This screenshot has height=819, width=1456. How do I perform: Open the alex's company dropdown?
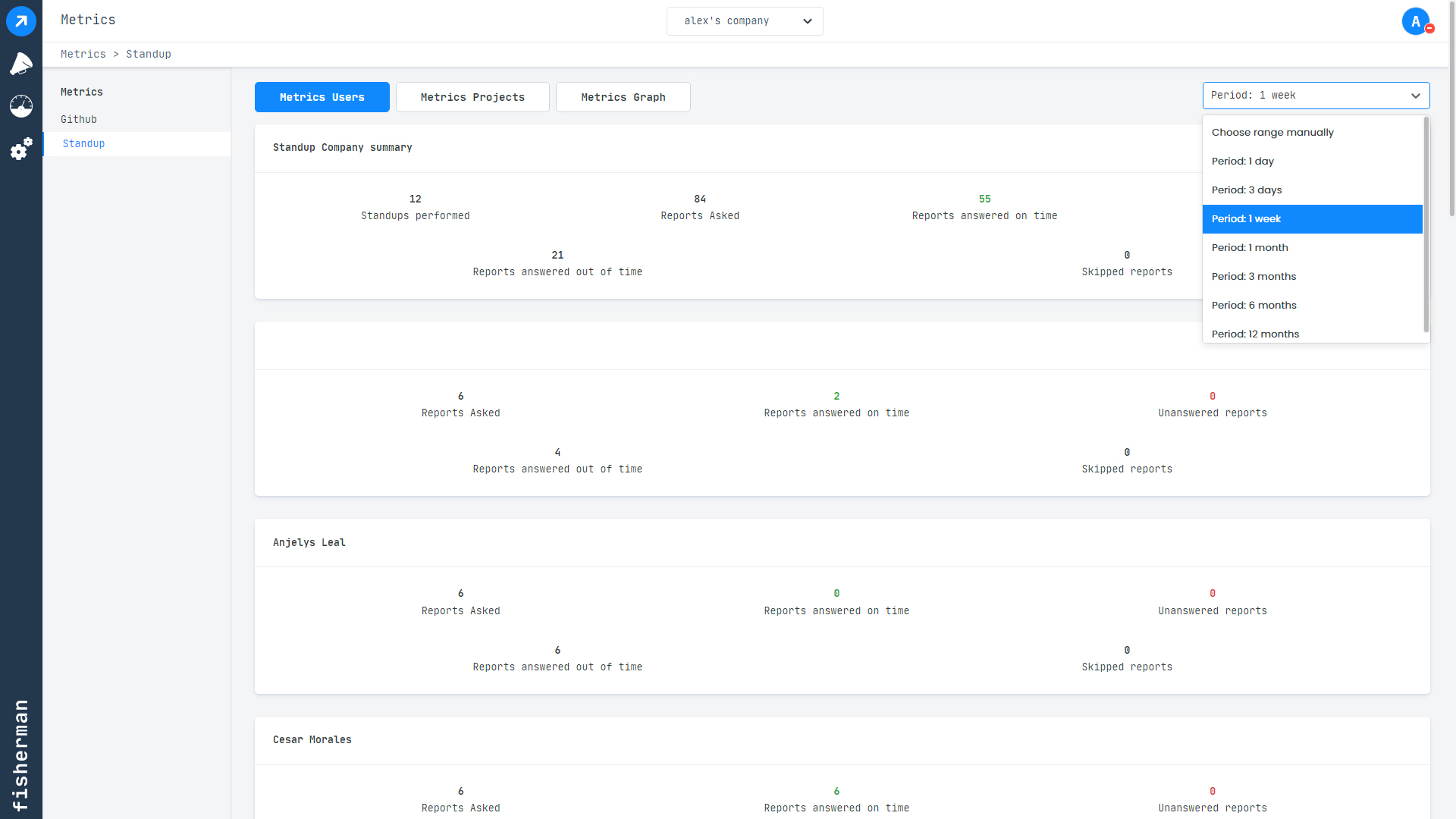[x=744, y=20]
